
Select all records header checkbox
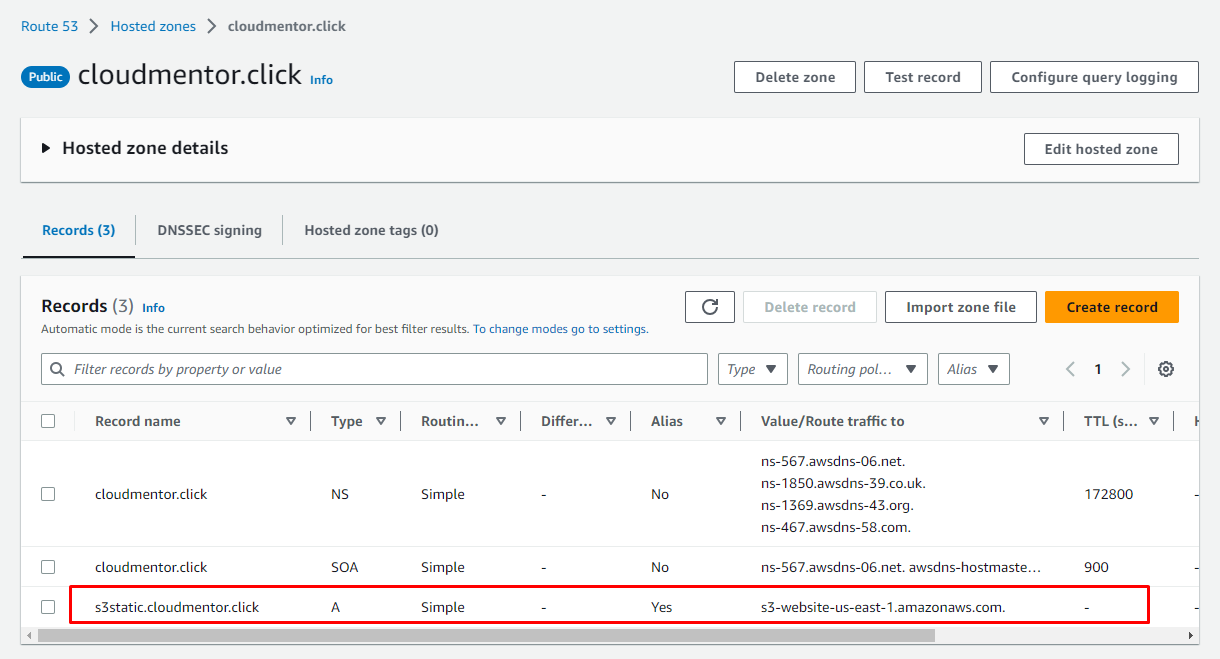click(48, 421)
